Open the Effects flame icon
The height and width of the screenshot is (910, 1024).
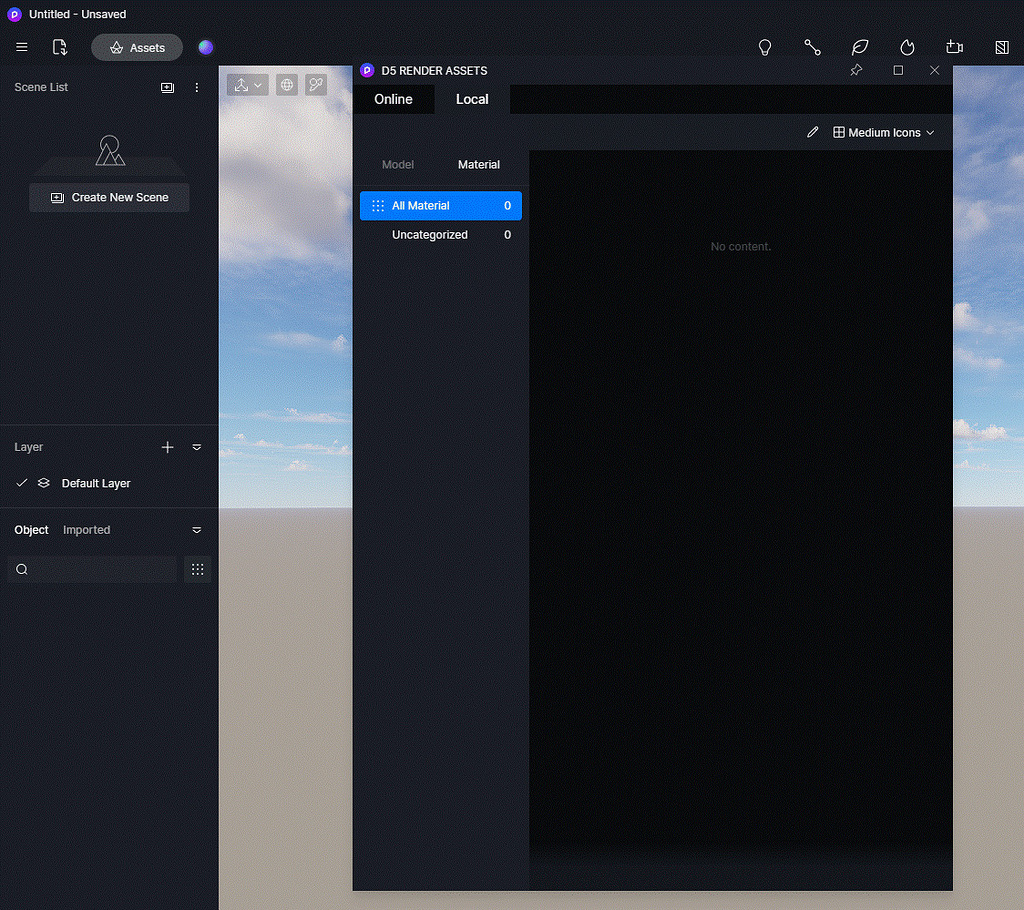click(907, 47)
